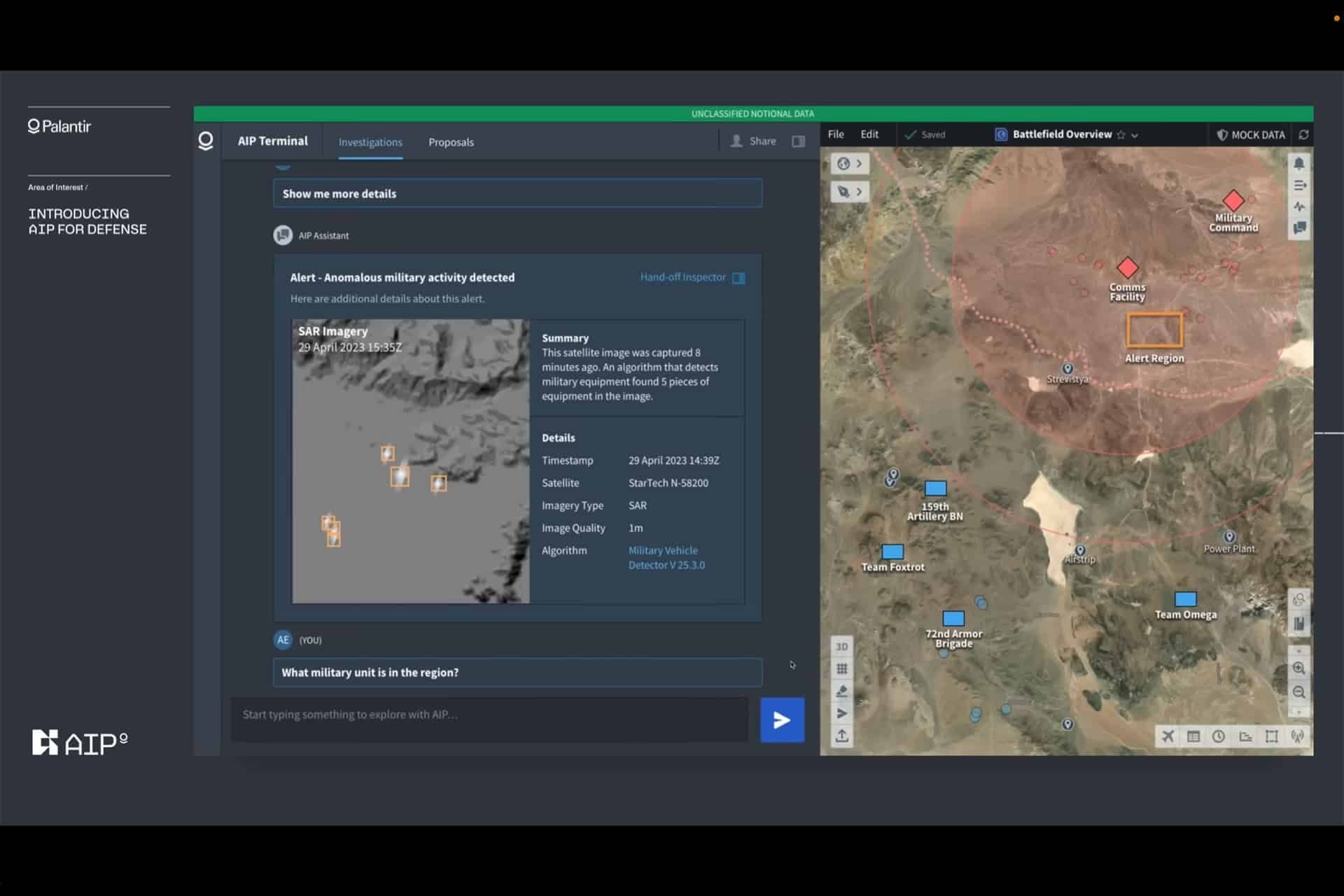1344x896 pixels.
Task: Toggle the Hand-off Inspector panel icon
Action: coord(738,278)
